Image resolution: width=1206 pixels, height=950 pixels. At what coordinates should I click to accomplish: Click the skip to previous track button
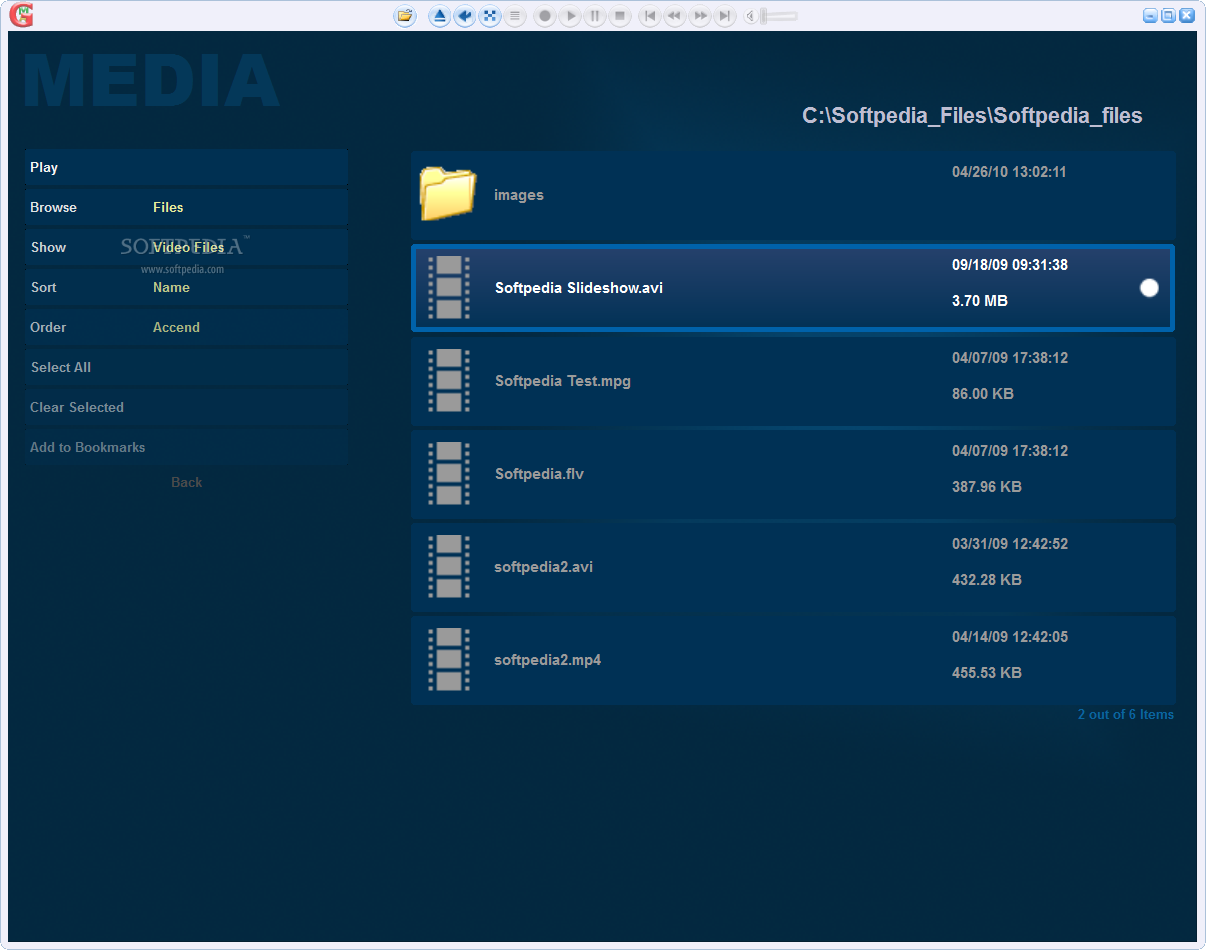(650, 16)
